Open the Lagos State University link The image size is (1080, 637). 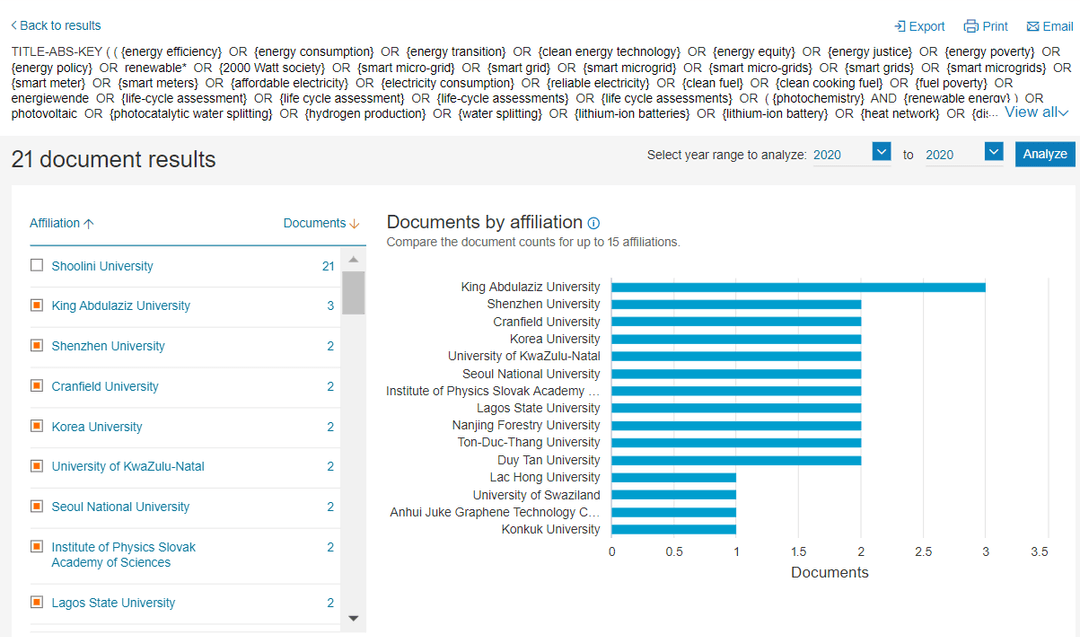click(x=113, y=603)
